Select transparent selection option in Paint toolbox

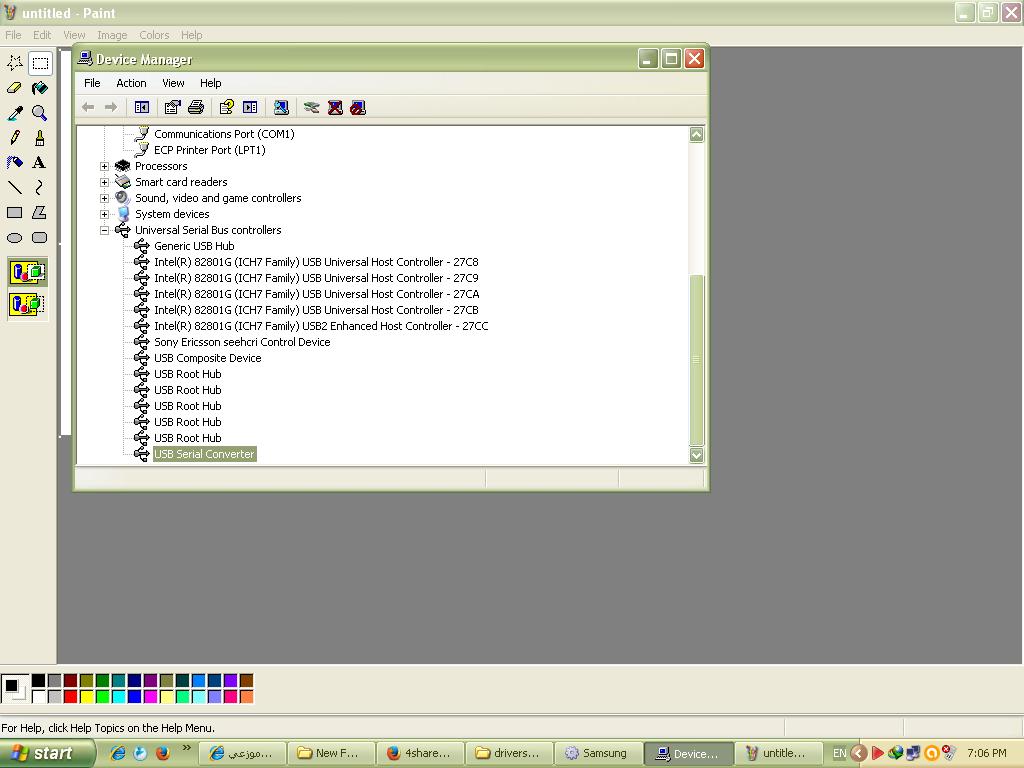(x=27, y=304)
